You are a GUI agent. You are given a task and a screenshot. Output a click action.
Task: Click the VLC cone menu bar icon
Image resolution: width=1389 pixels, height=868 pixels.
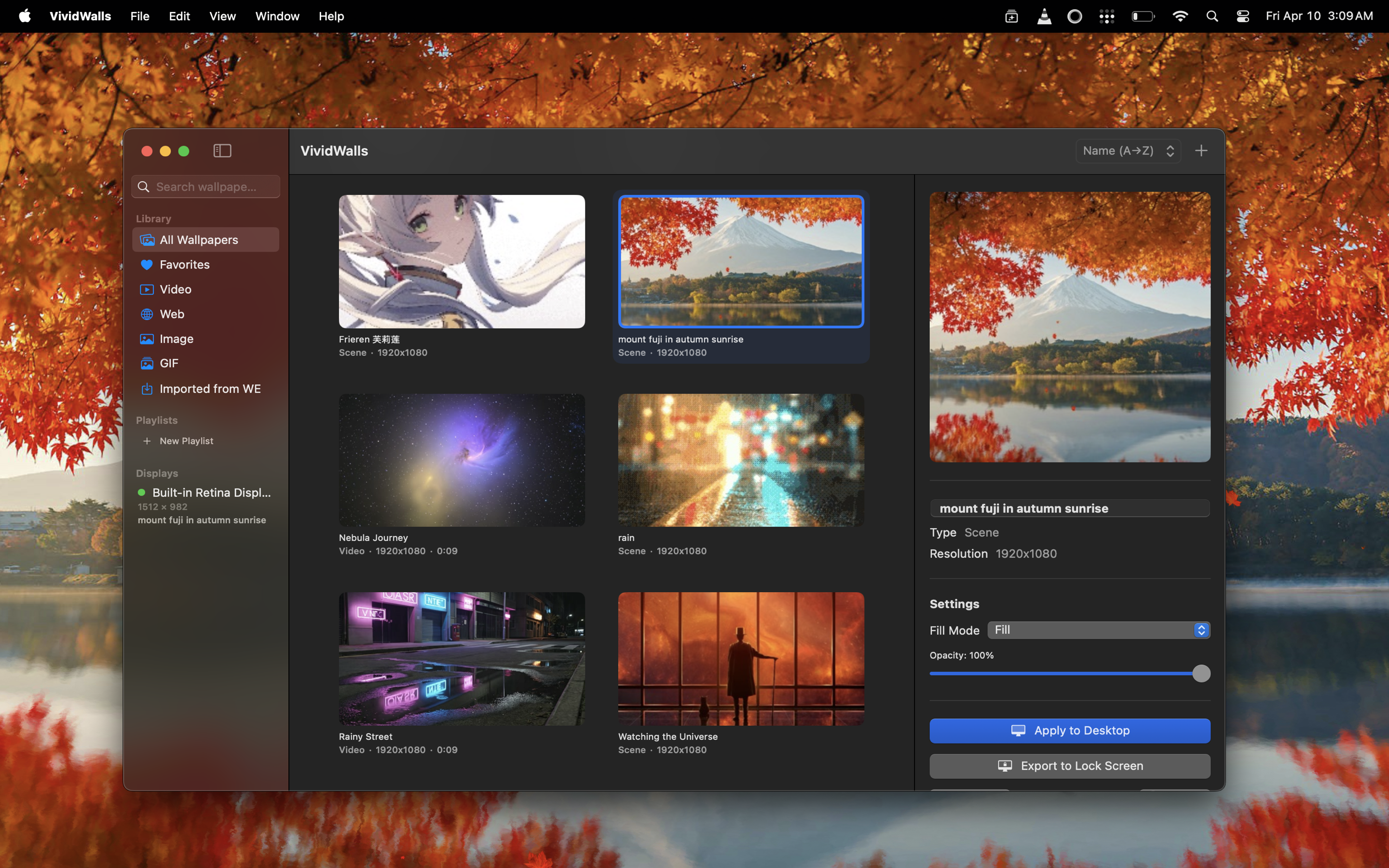[x=1044, y=16]
